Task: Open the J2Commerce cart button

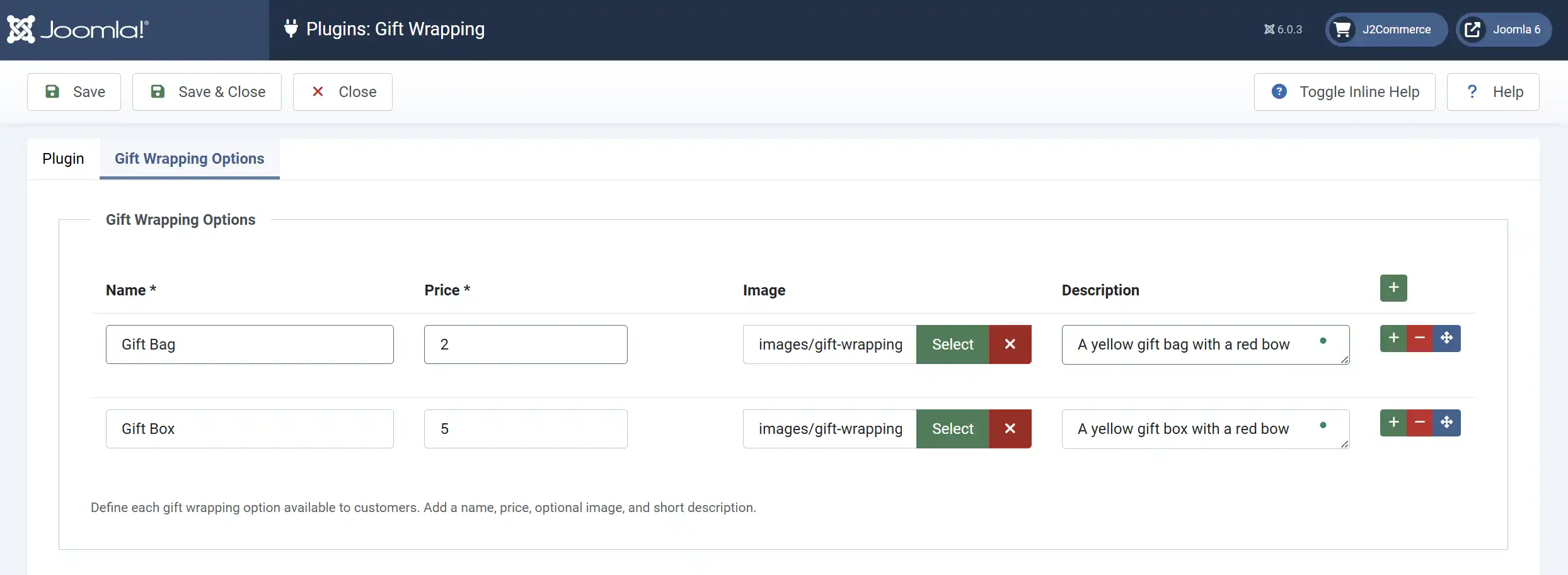Action: pyautogui.click(x=1386, y=30)
